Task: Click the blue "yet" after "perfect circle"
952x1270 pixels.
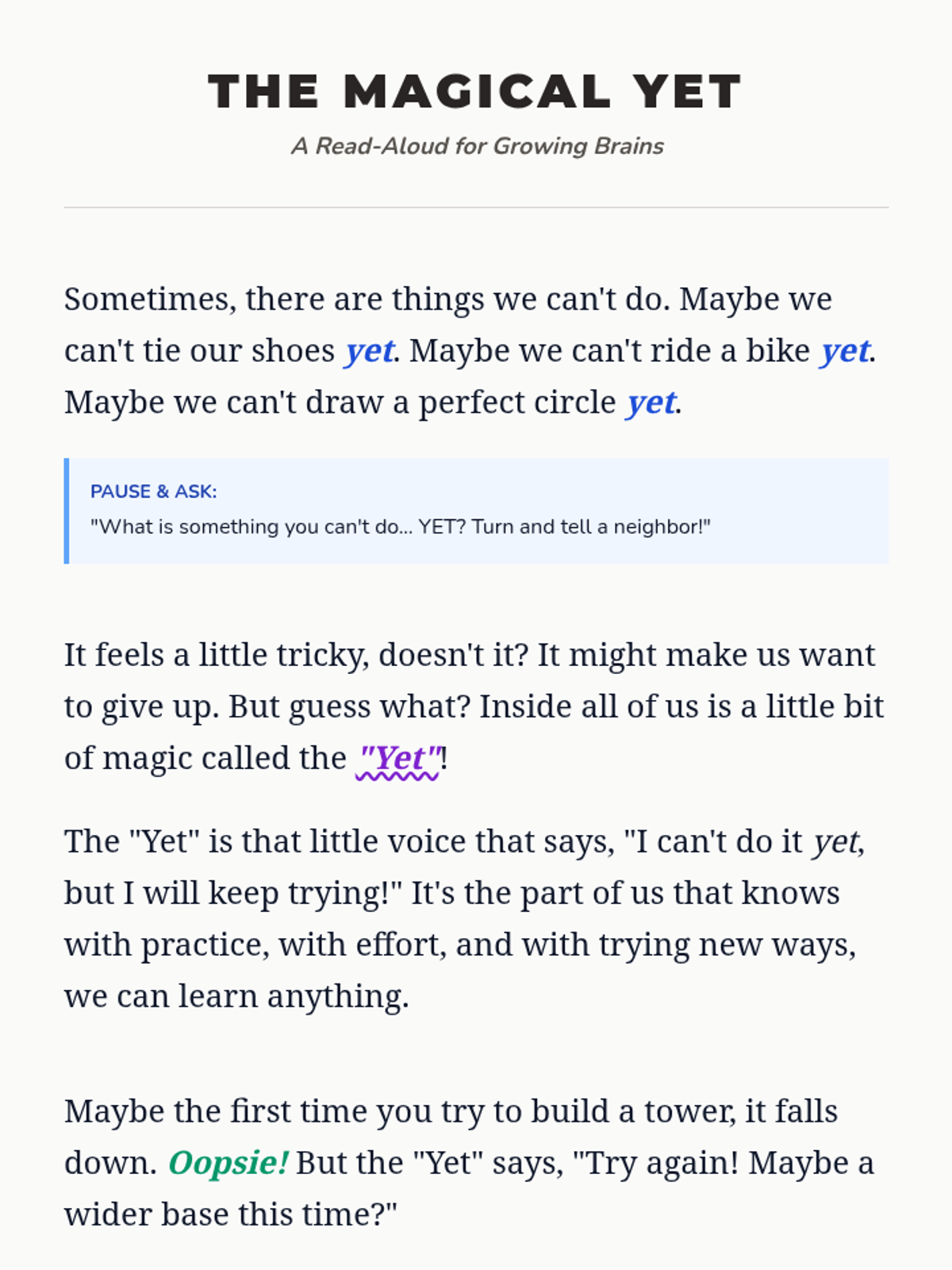Action: point(651,402)
